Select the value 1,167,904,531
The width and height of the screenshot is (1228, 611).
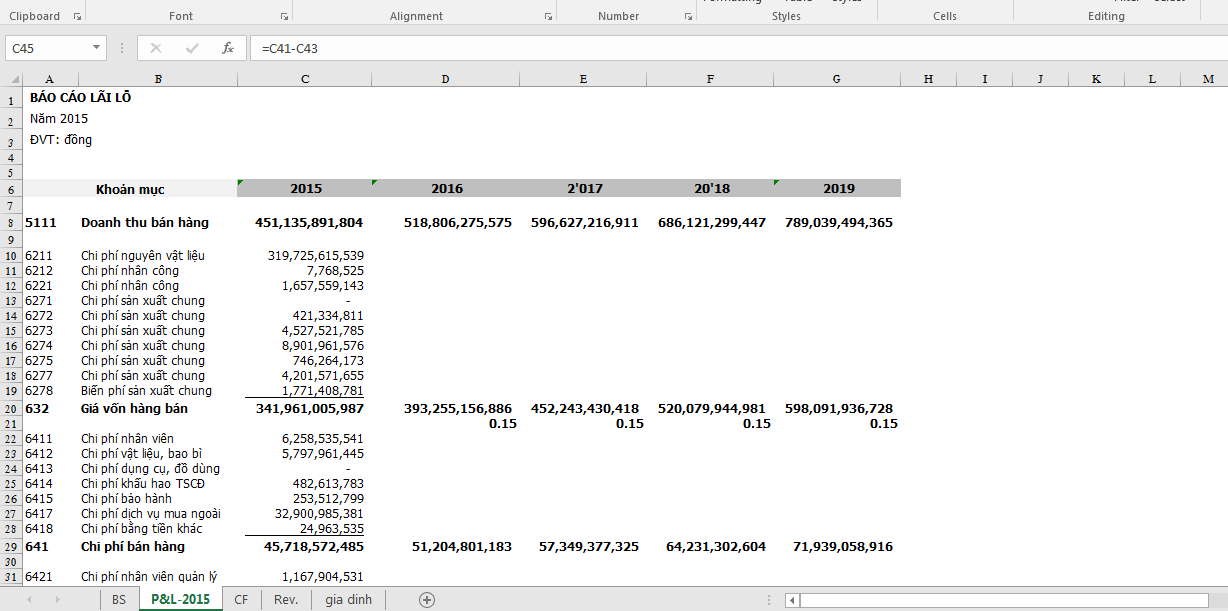(x=323, y=577)
